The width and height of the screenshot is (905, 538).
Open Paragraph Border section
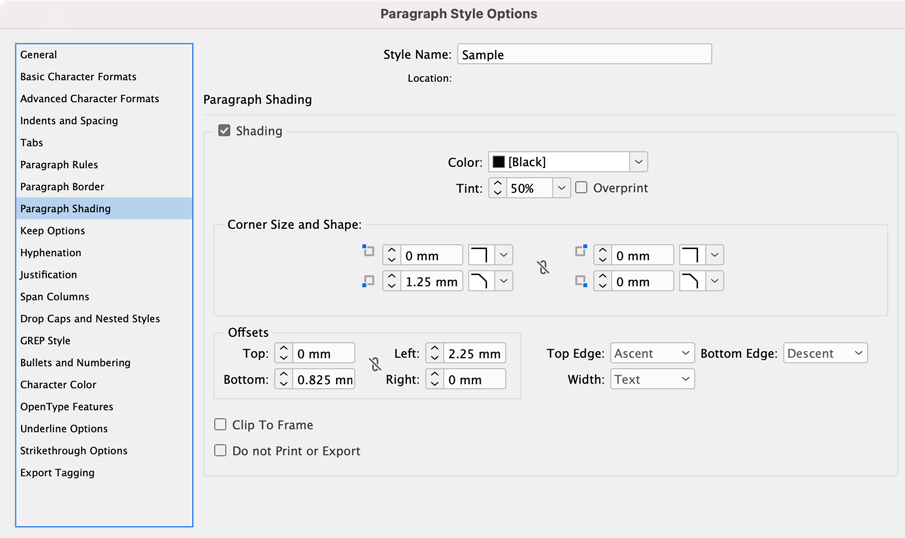104,186
